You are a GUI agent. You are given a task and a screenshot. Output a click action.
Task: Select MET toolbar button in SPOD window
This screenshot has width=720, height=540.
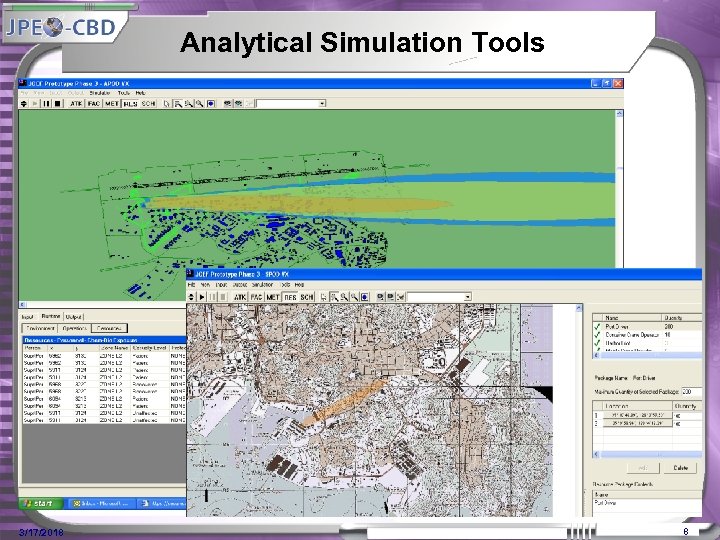pyautogui.click(x=273, y=297)
